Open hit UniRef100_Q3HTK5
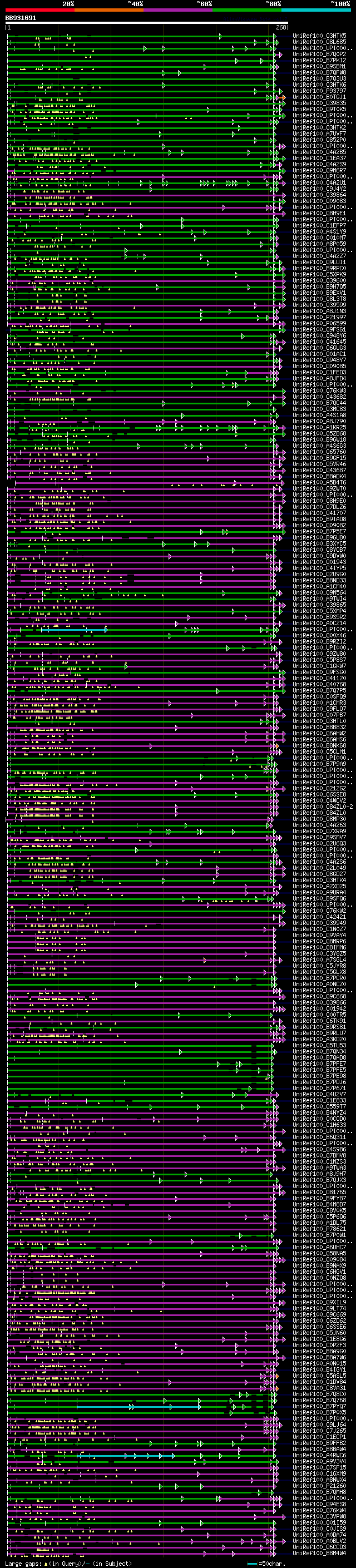 coord(319,36)
